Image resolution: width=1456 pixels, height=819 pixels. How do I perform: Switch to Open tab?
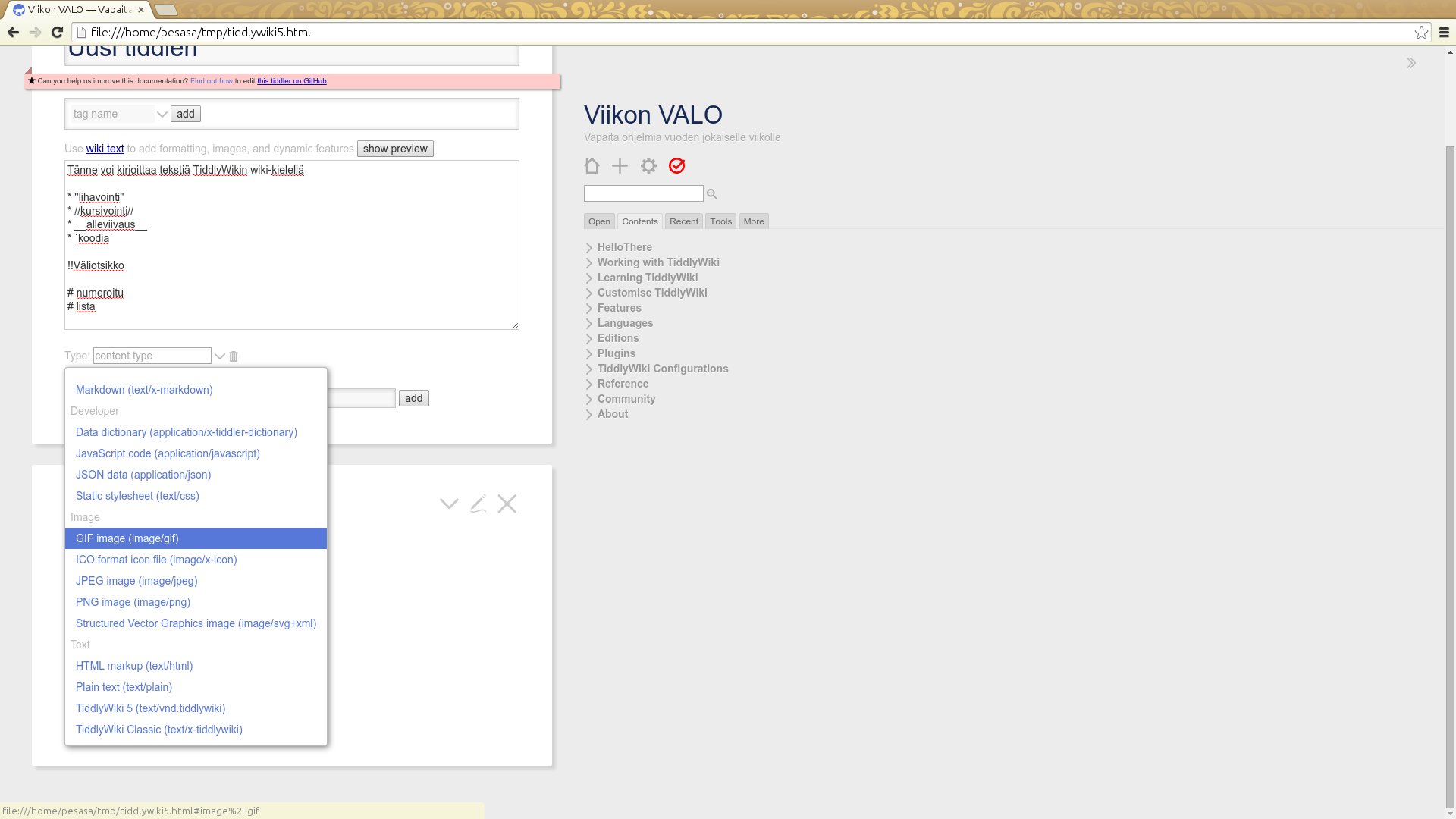tap(599, 221)
